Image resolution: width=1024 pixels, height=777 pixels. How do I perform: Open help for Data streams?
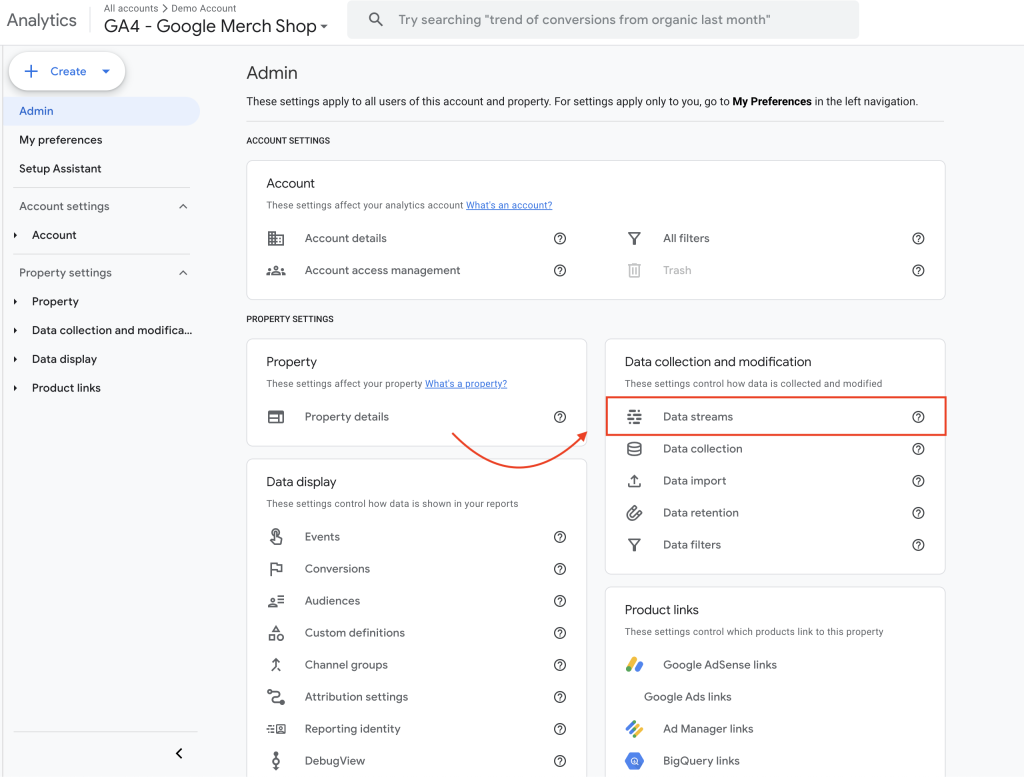pos(918,417)
